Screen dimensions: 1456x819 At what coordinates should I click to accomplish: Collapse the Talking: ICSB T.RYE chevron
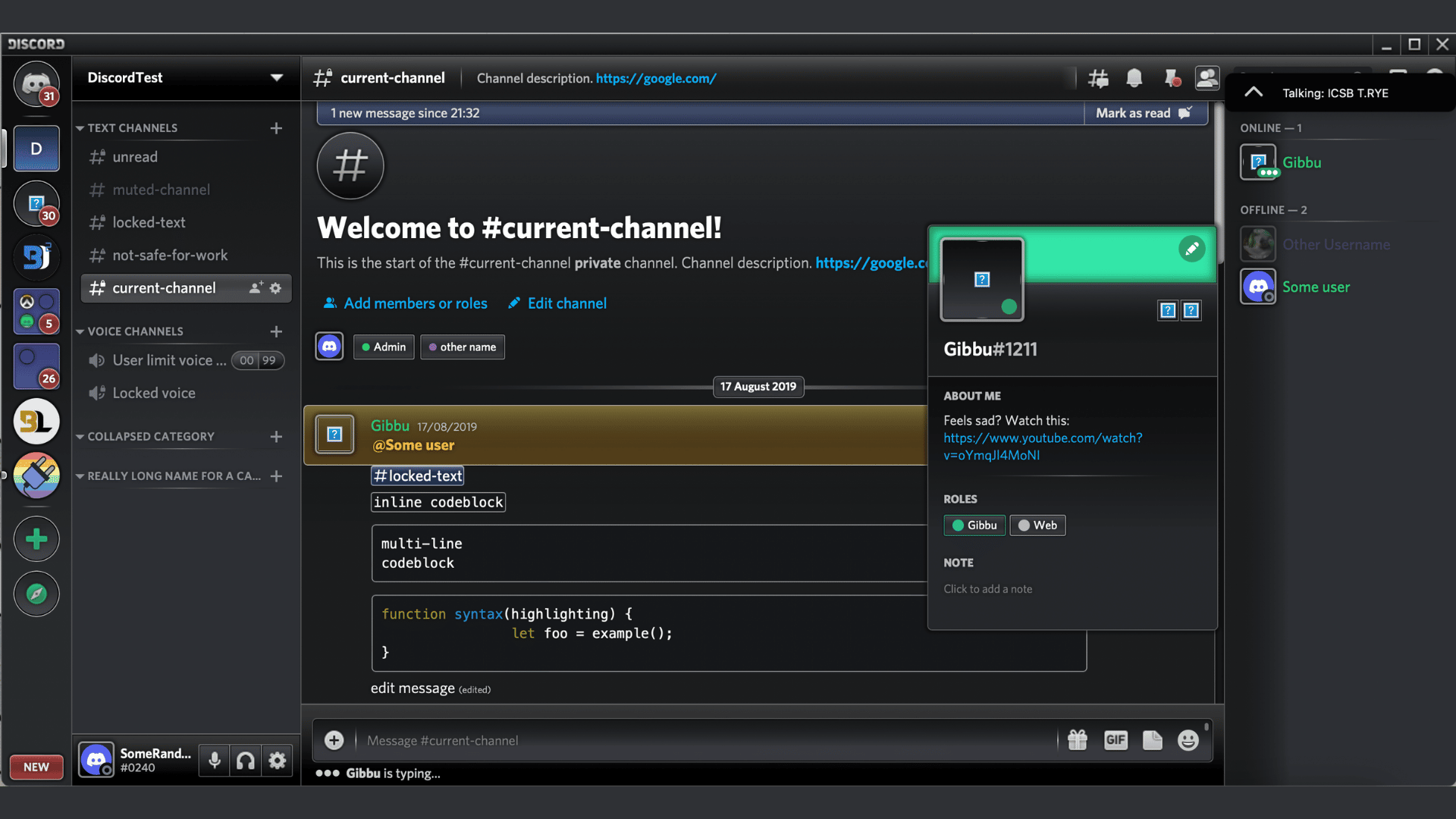pos(1254,93)
